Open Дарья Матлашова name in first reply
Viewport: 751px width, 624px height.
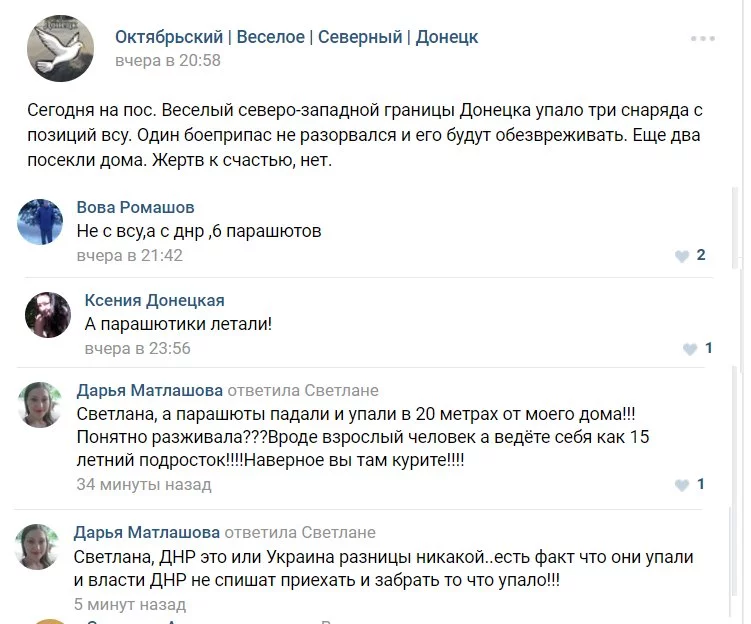coord(149,390)
